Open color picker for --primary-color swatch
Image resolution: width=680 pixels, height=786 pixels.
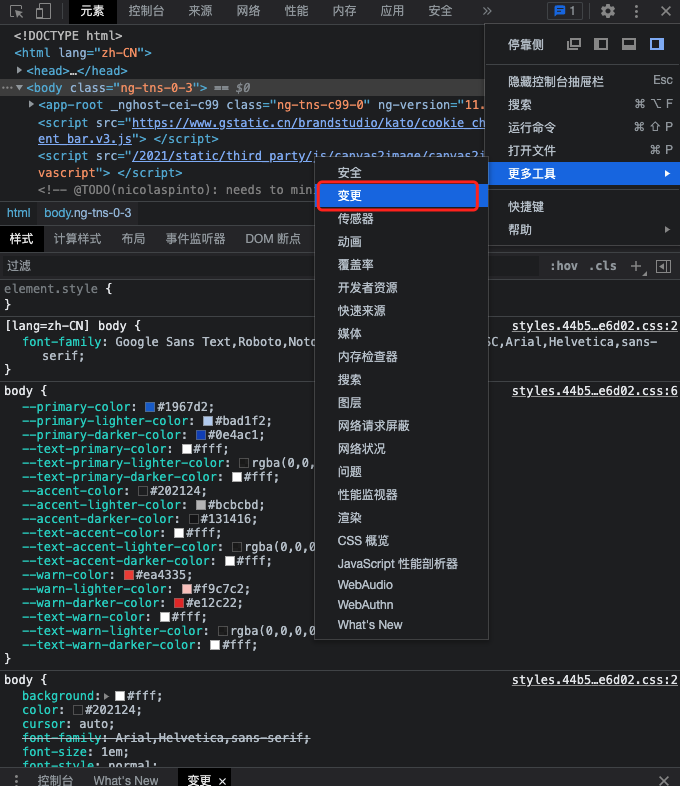(150, 407)
